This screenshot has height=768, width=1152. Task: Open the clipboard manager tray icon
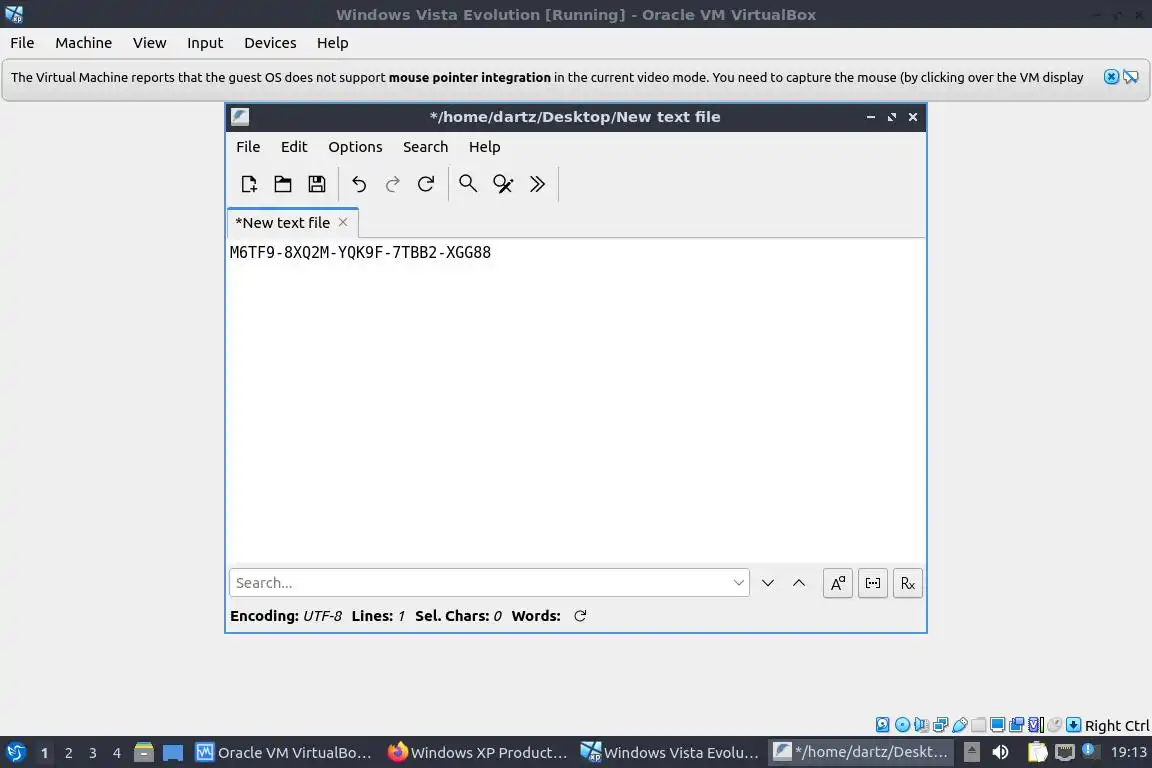1037,752
